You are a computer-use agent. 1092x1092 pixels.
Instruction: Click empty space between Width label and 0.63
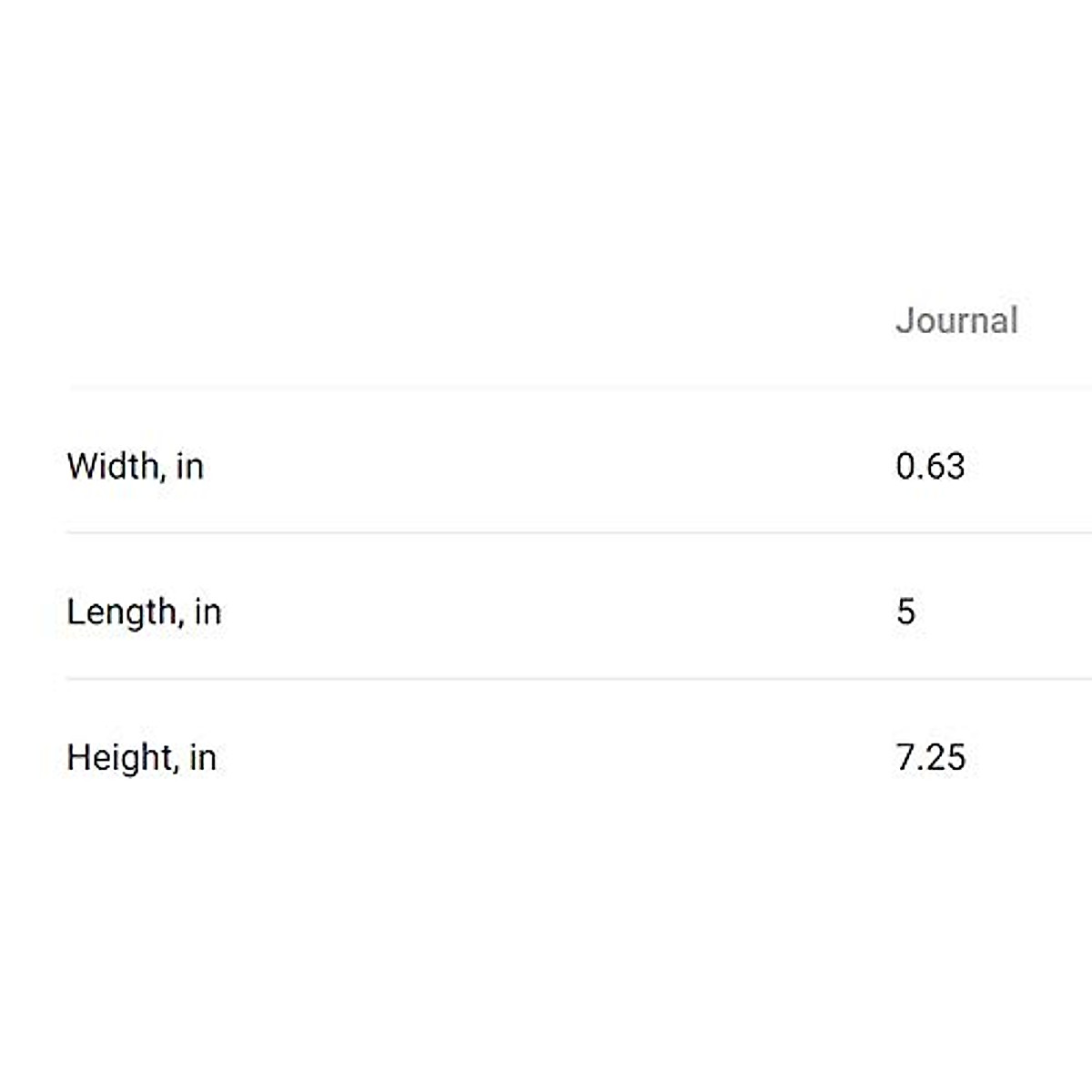pyautogui.click(x=546, y=467)
